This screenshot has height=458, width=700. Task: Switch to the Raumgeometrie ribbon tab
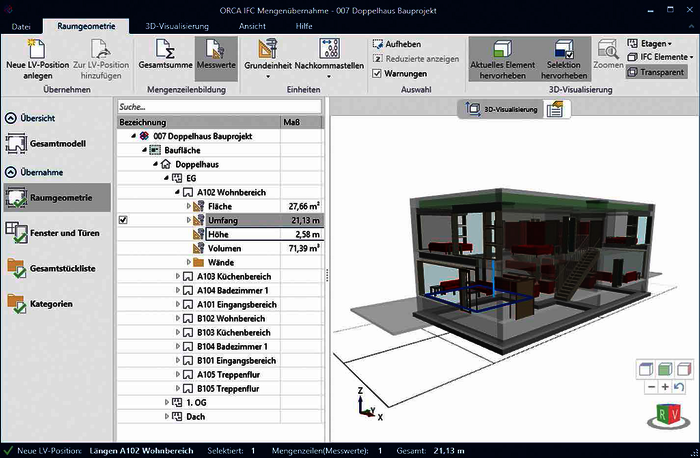coord(86,26)
